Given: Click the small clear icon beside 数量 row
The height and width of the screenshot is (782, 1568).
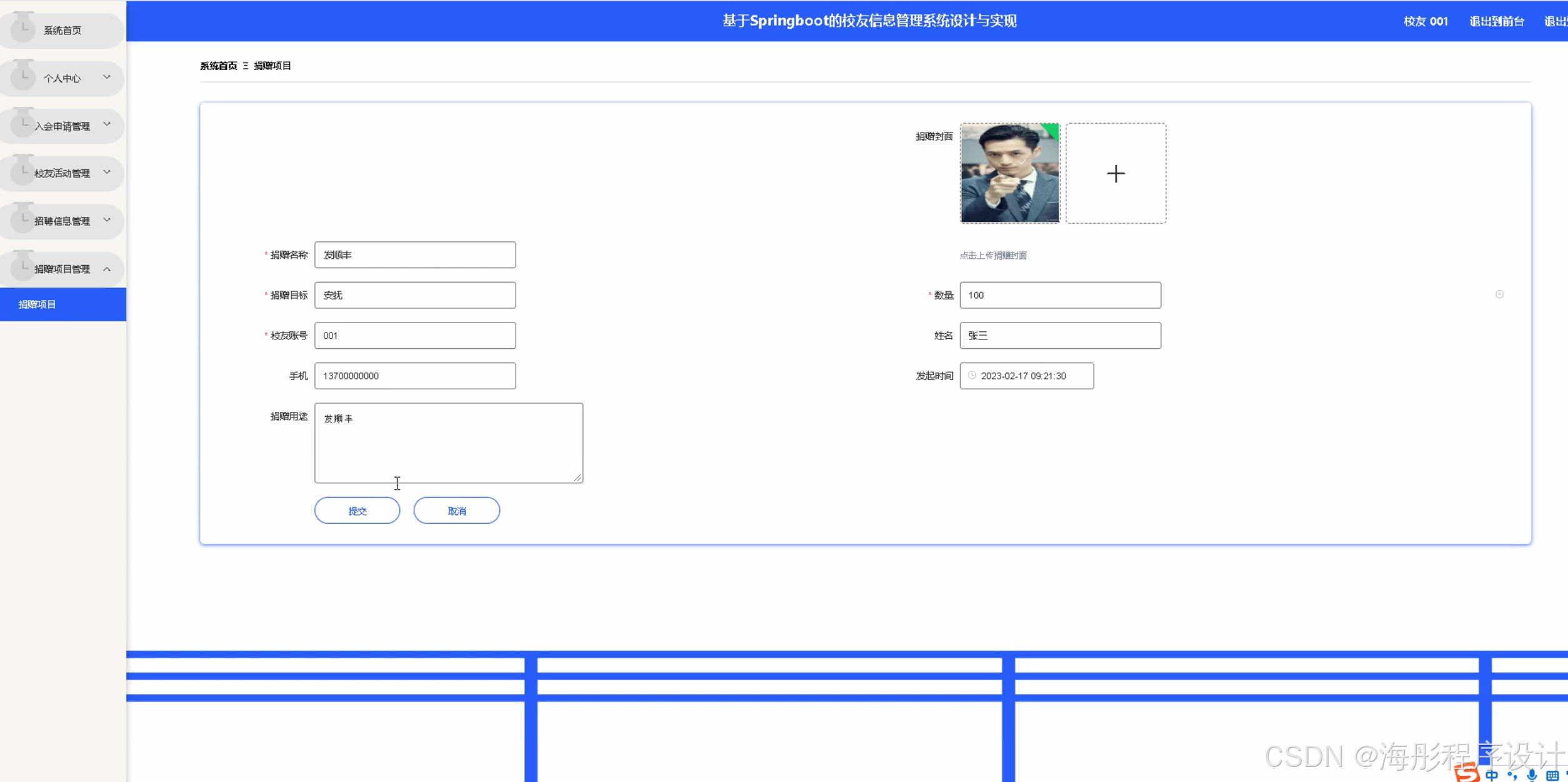Looking at the screenshot, I should click(x=1499, y=294).
